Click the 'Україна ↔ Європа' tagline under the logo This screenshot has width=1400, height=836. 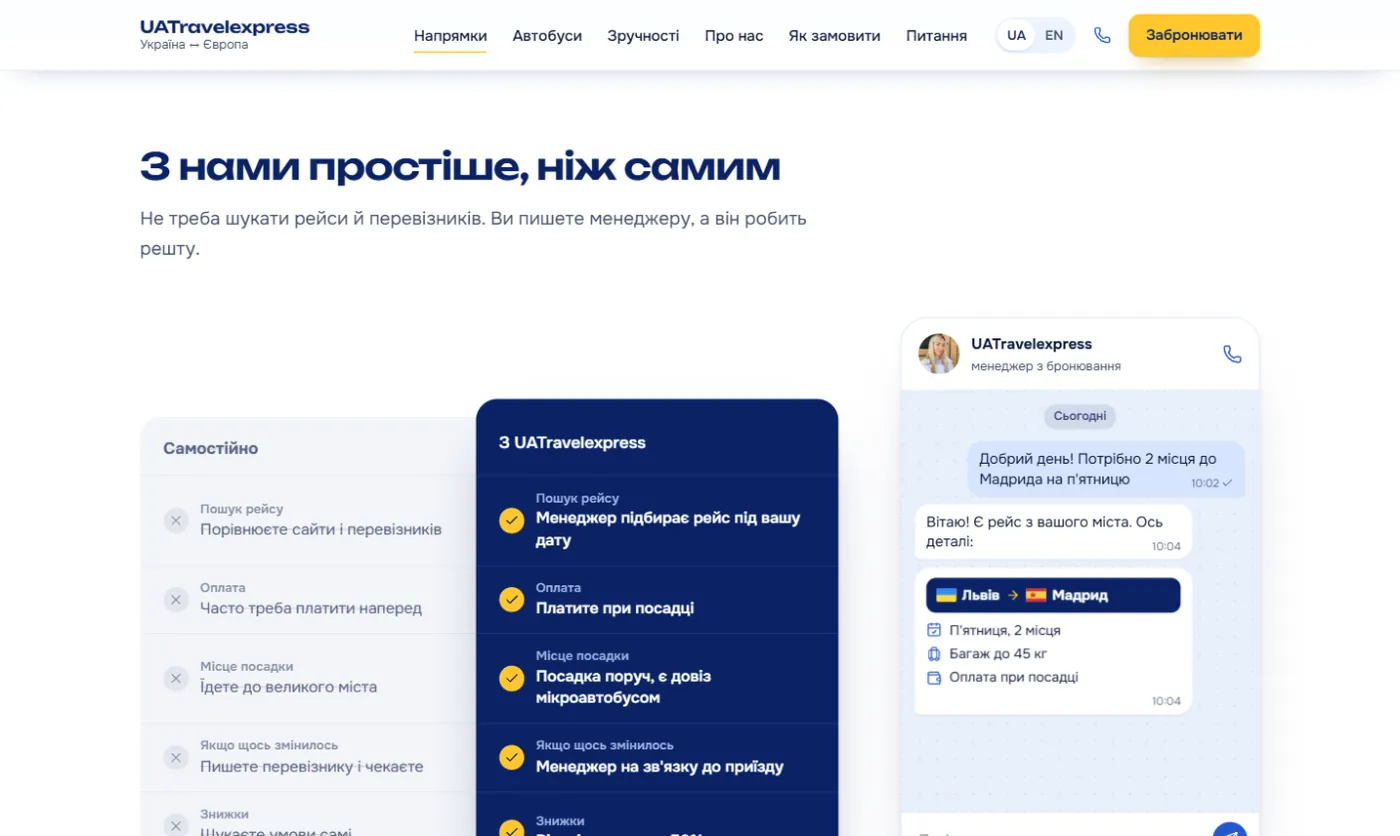pyautogui.click(x=194, y=45)
